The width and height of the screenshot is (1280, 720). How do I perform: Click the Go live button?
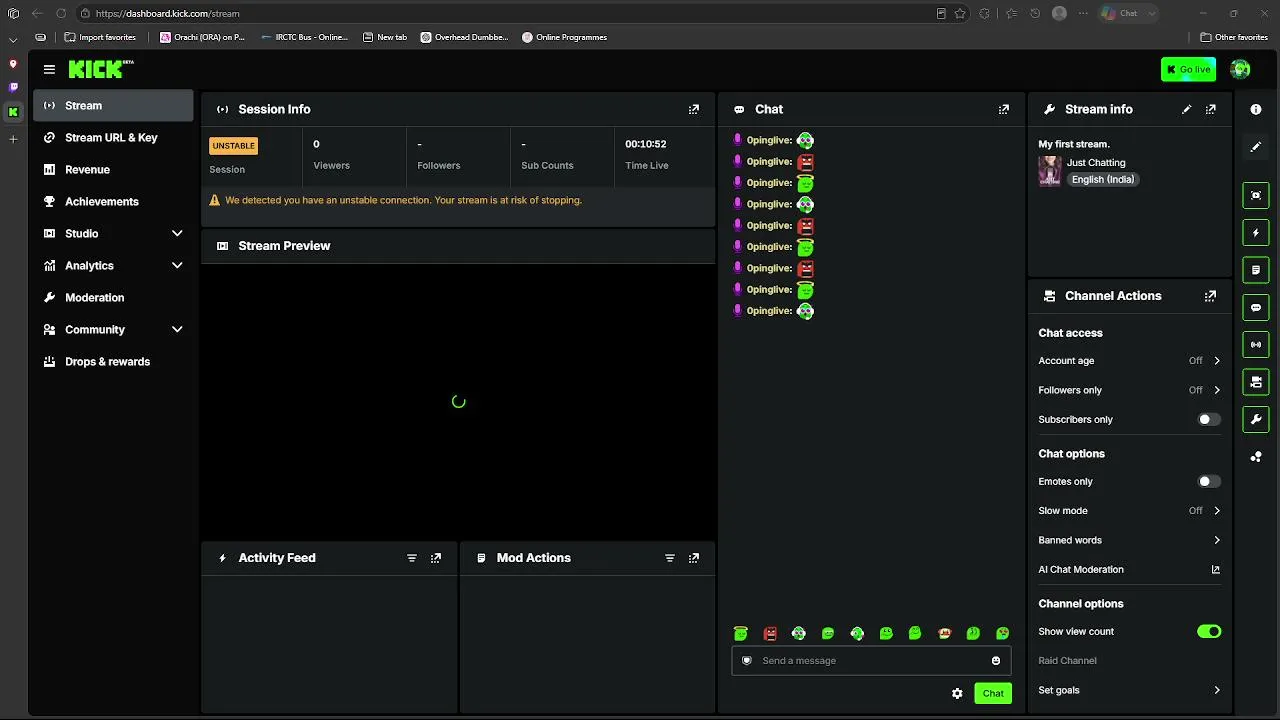(1188, 69)
